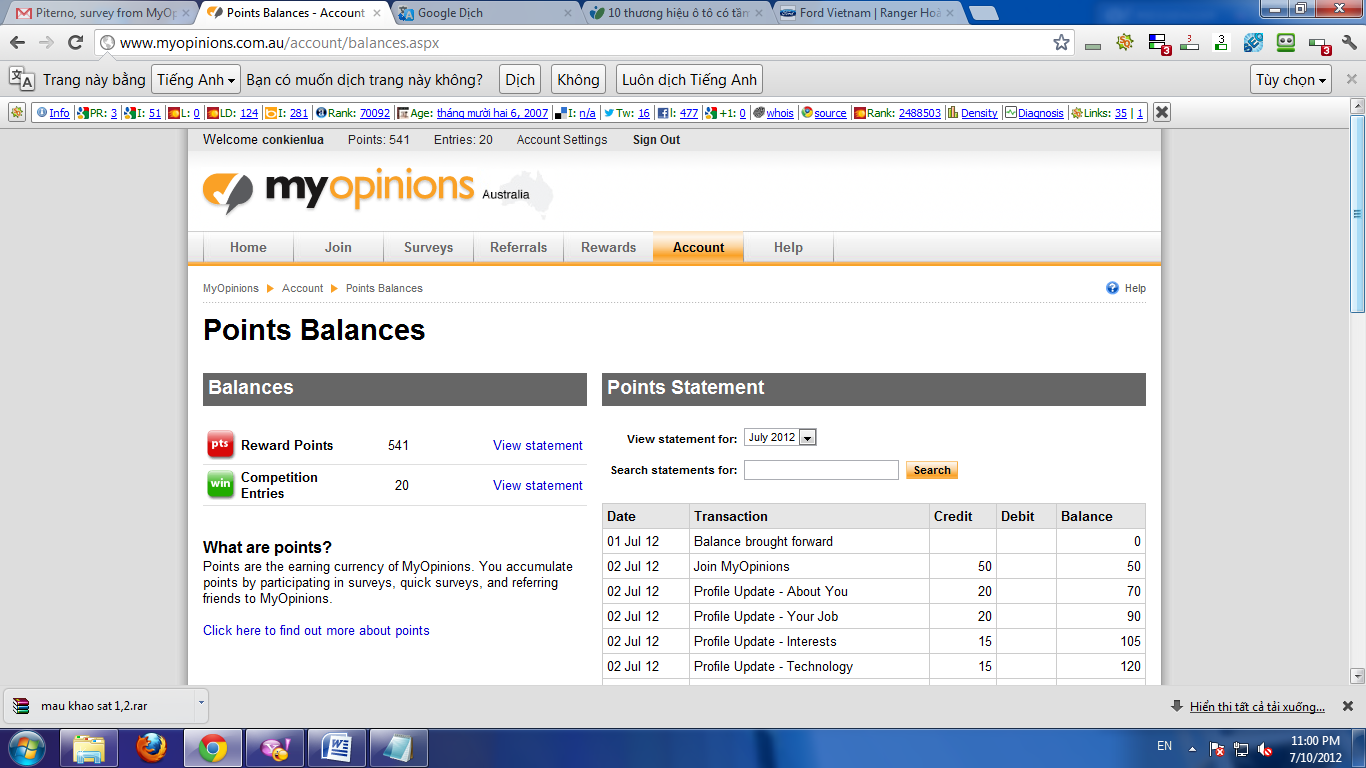
Task: Switch to the 10 thương hiệu ô tô tab
Action: coord(677,13)
